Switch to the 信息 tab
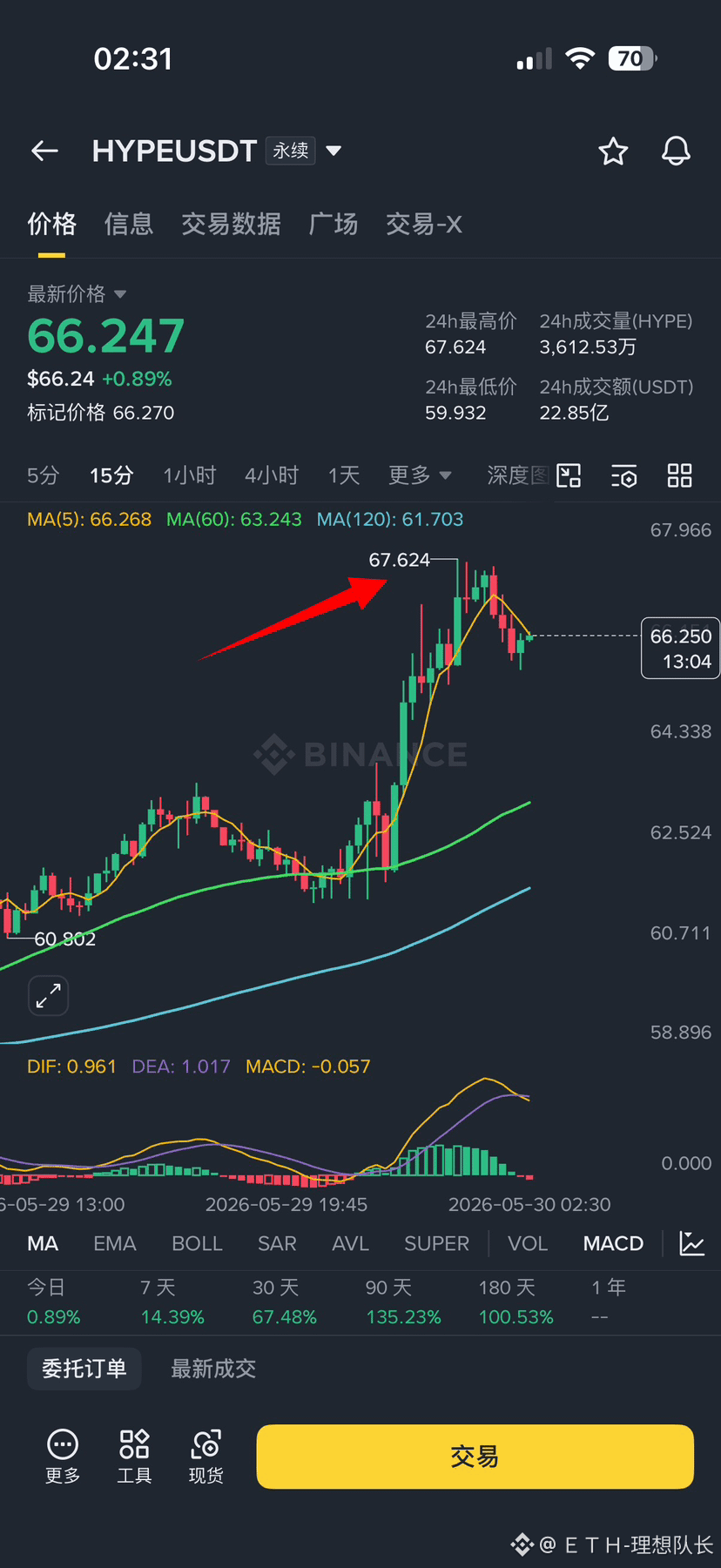Image resolution: width=721 pixels, height=1568 pixels. tap(129, 225)
